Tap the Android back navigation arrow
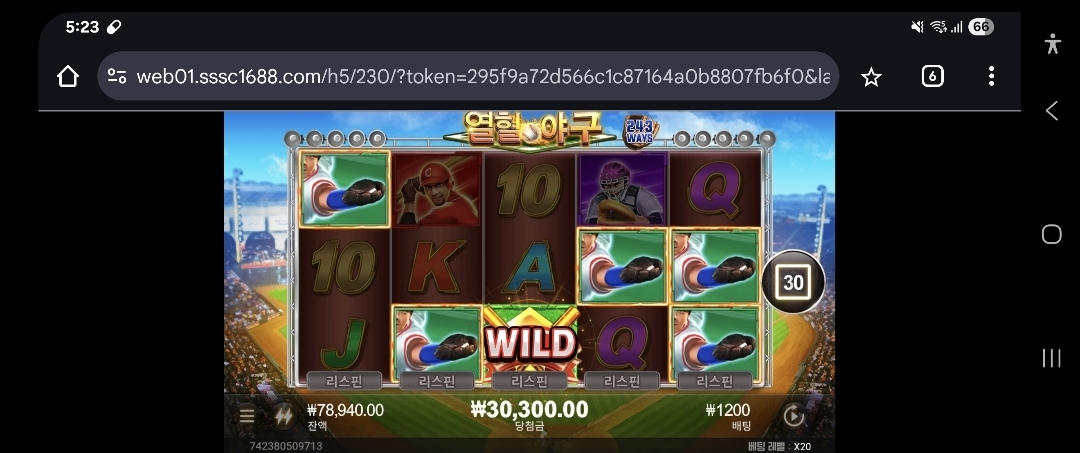Screen dimensions: 1080x453 point(1051,110)
